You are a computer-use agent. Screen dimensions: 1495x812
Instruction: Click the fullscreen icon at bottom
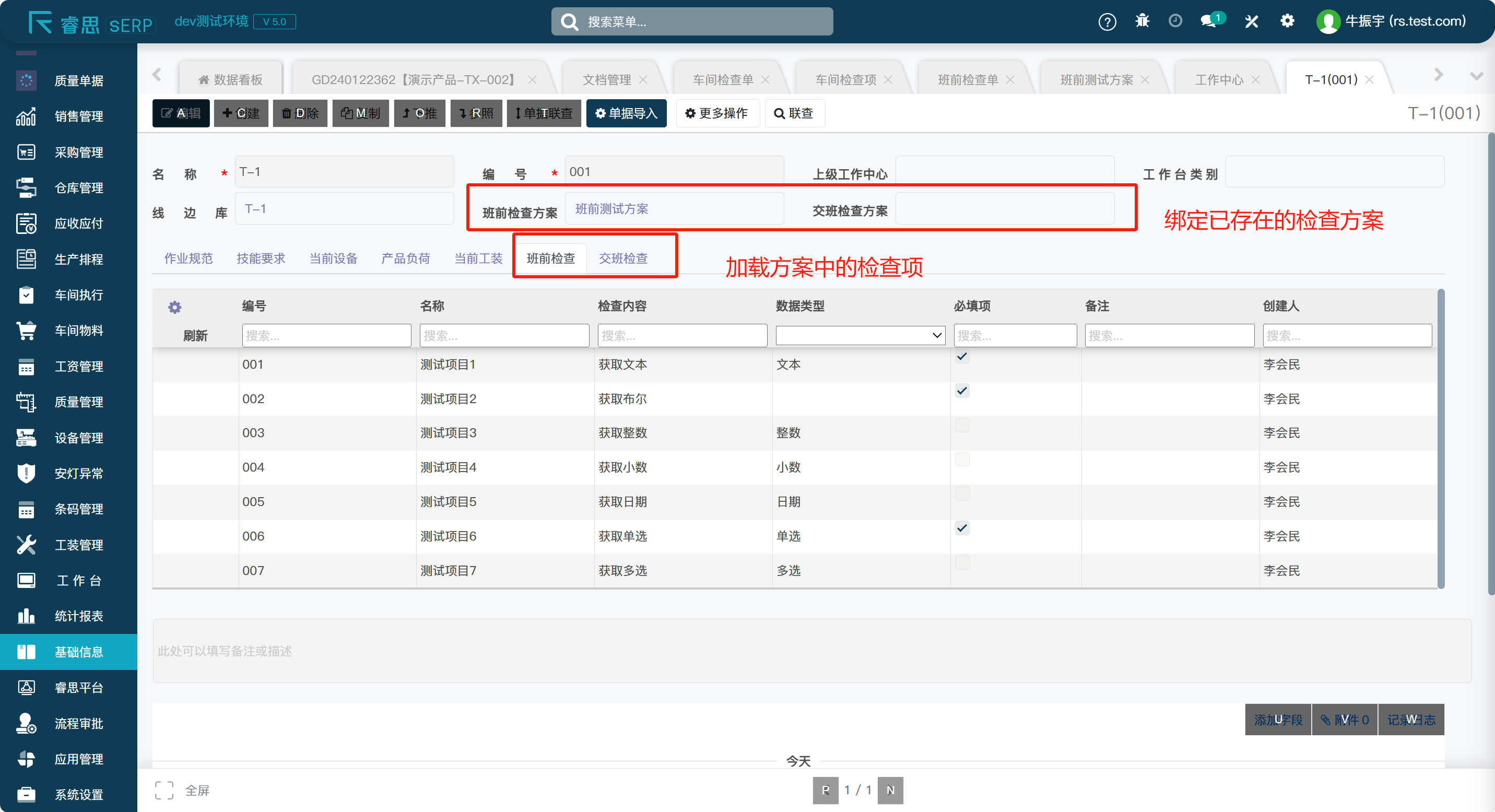click(x=164, y=790)
